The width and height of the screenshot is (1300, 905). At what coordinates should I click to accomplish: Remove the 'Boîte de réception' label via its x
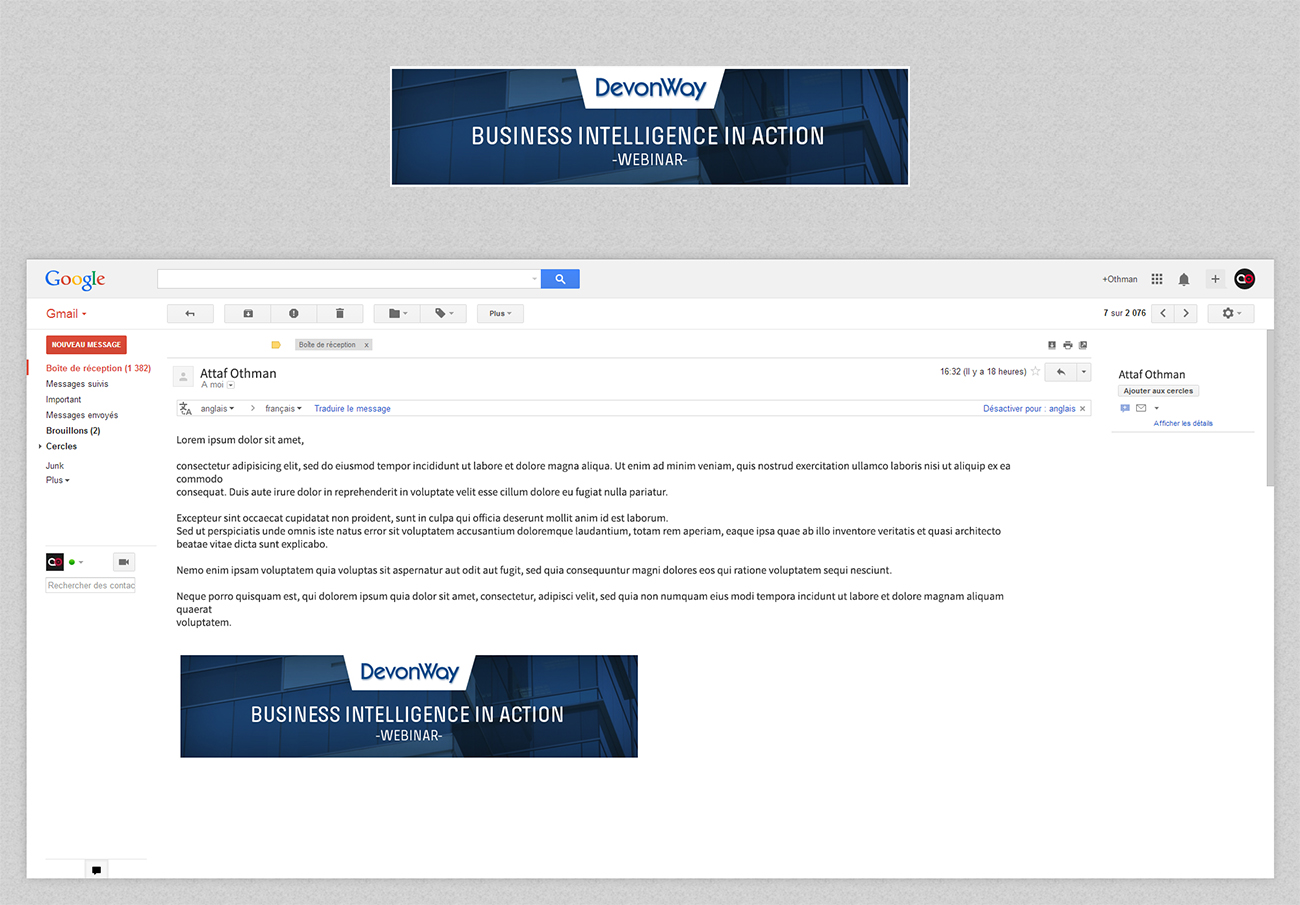tap(366, 345)
